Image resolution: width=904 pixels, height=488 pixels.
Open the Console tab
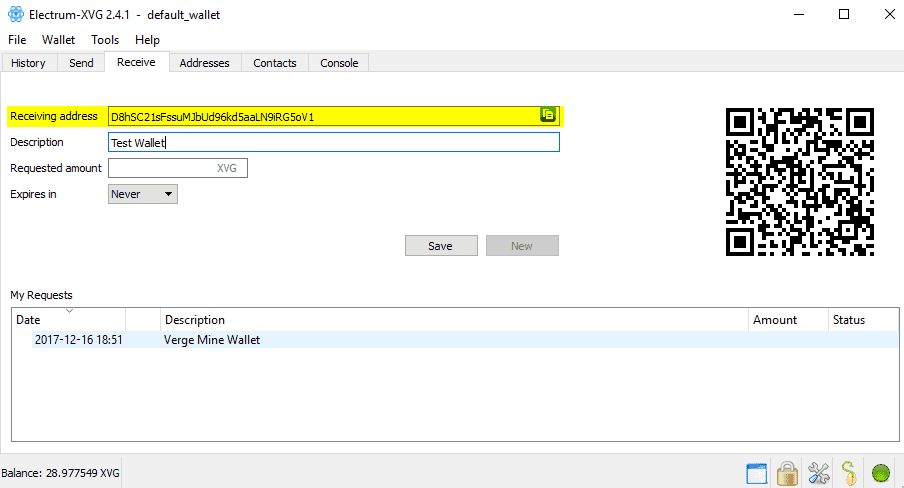click(x=339, y=63)
